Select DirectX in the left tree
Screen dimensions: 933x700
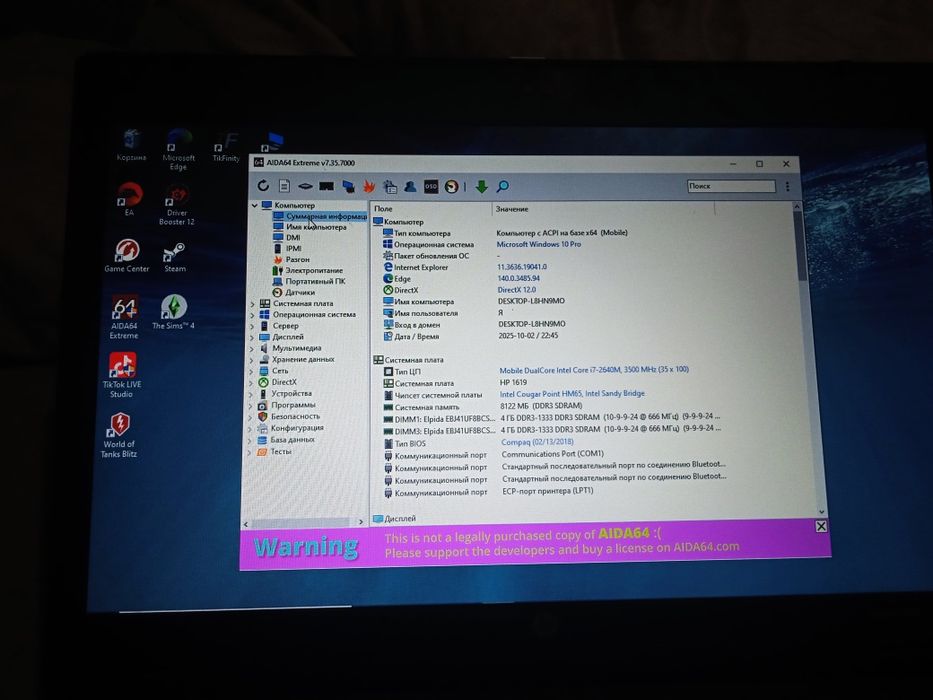click(278, 382)
